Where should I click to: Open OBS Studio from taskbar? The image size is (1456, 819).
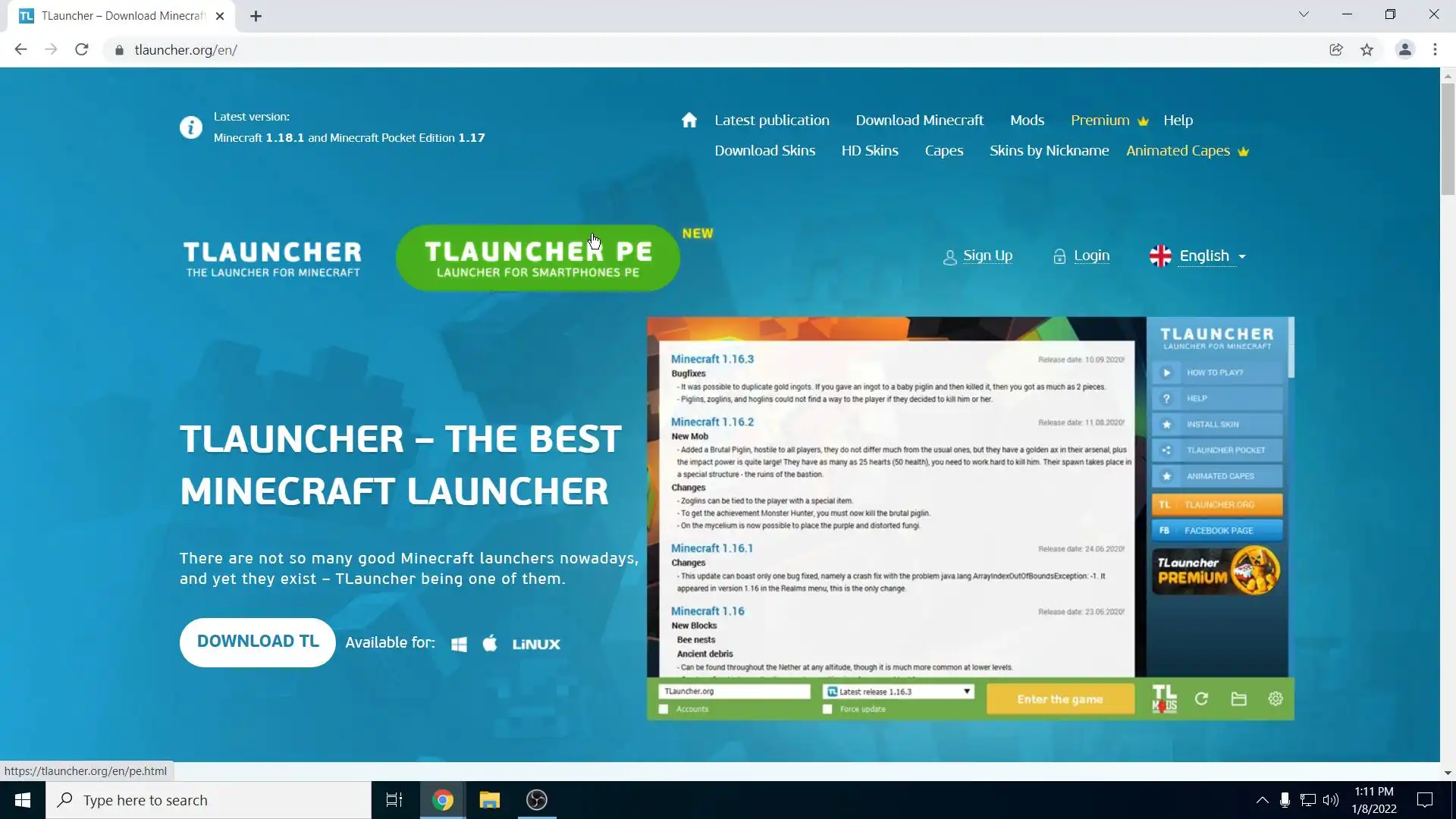click(537, 800)
